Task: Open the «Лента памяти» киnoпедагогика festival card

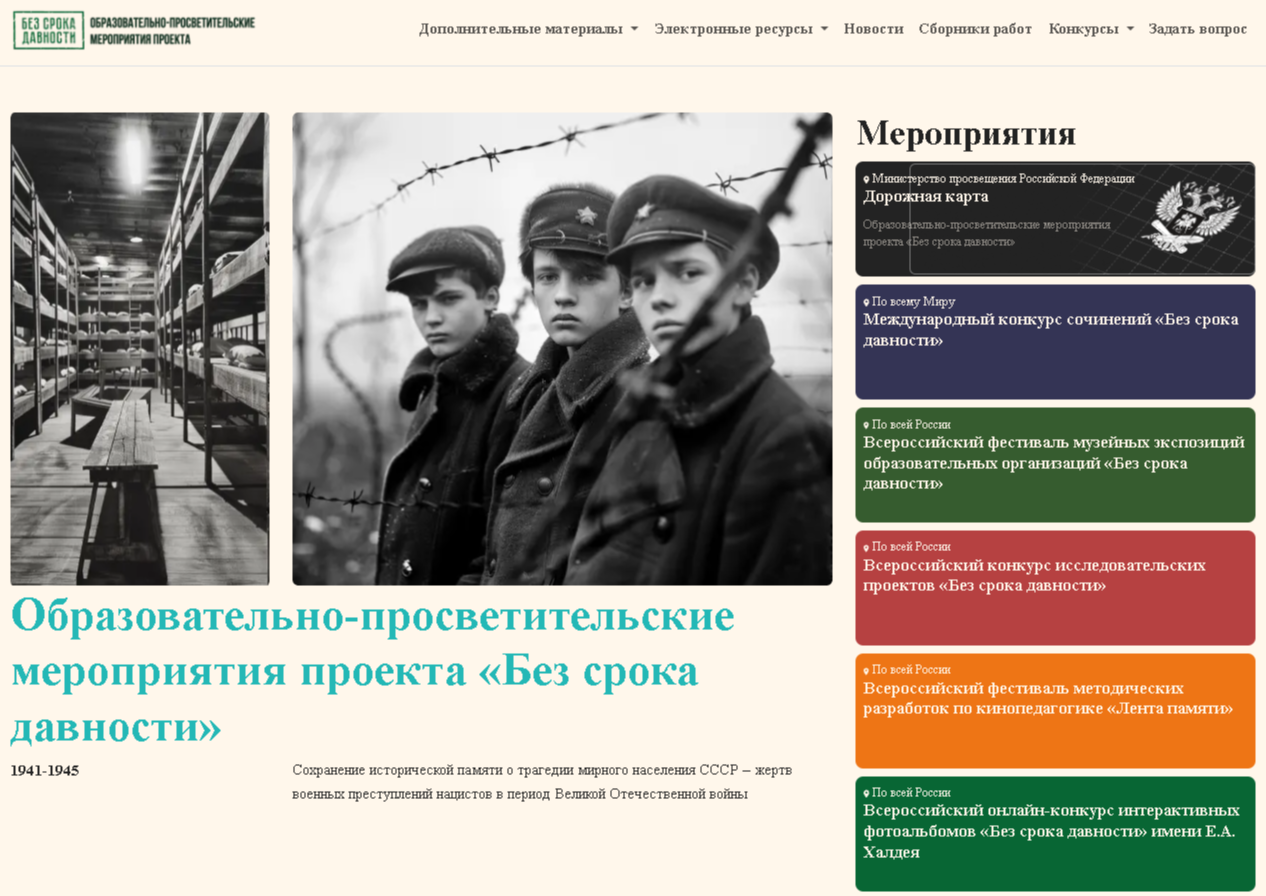Action: point(1055,711)
